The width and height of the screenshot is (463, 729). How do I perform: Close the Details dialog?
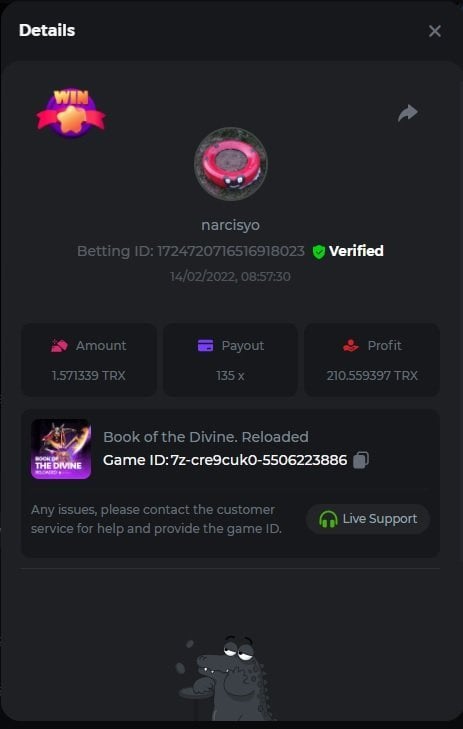[435, 31]
